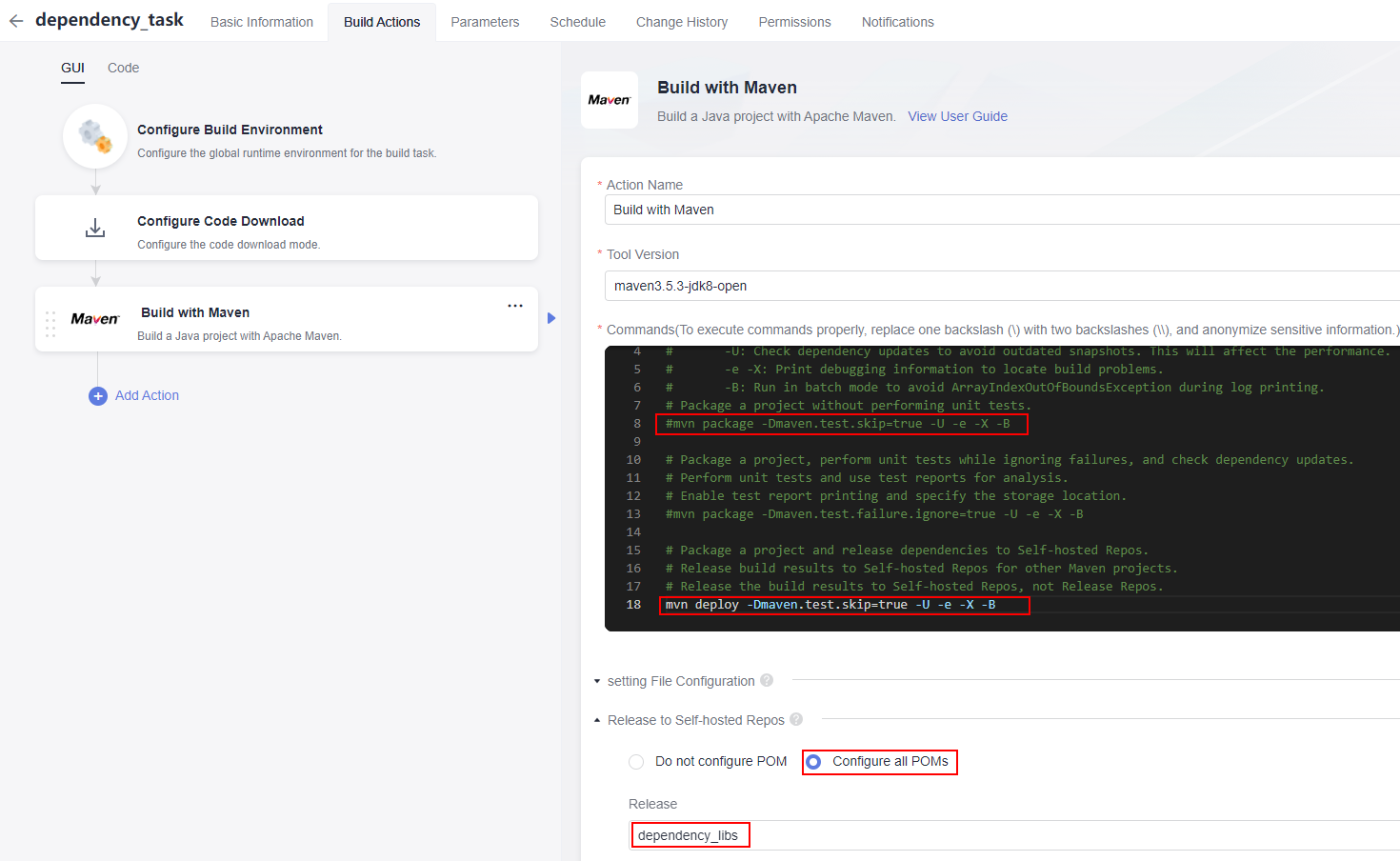Image resolution: width=1400 pixels, height=861 pixels.
Task: Switch to Code view tab
Action: (x=123, y=68)
